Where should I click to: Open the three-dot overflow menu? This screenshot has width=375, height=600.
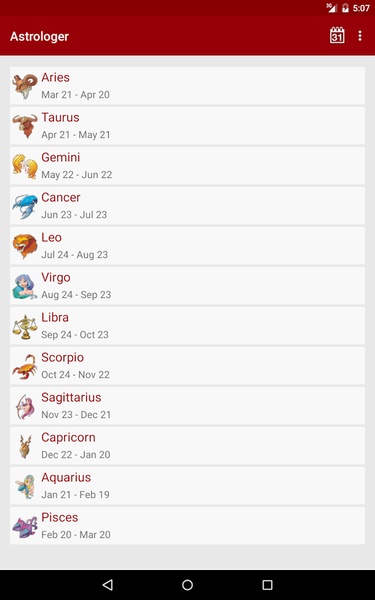click(360, 36)
